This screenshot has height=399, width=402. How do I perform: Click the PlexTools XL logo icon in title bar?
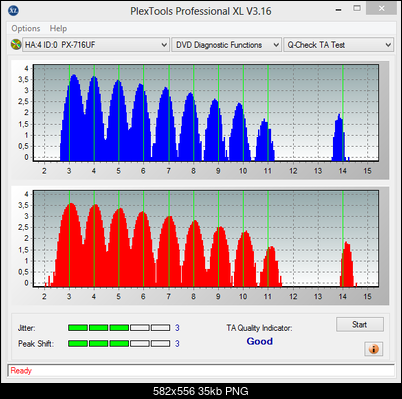(x=13, y=10)
